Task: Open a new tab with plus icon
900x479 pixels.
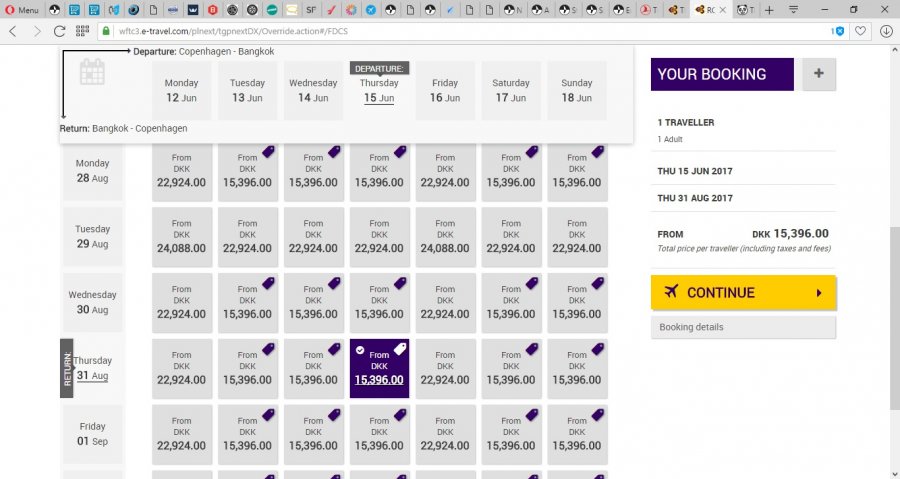Action: coord(769,10)
